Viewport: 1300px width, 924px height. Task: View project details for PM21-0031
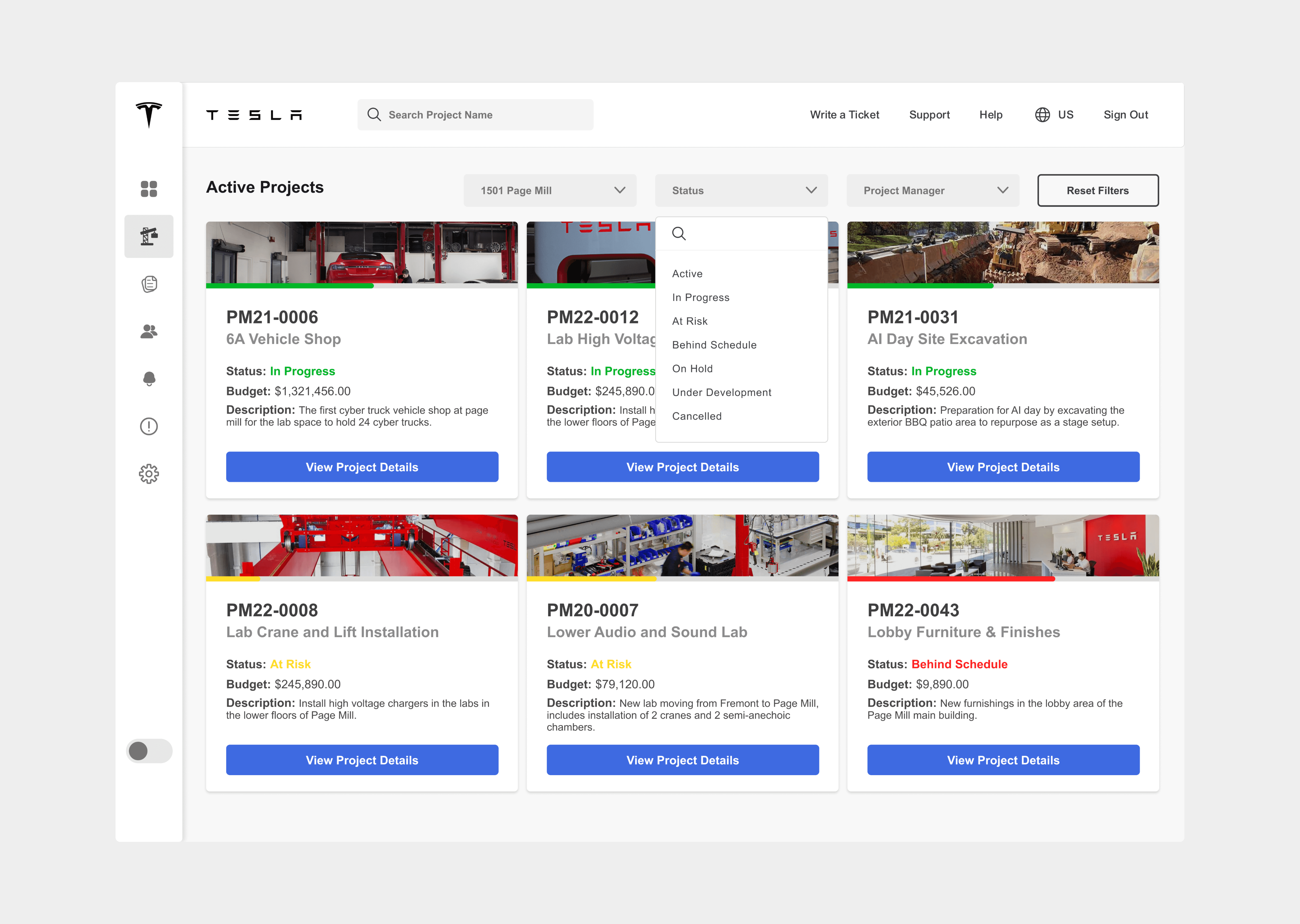coord(1003,467)
